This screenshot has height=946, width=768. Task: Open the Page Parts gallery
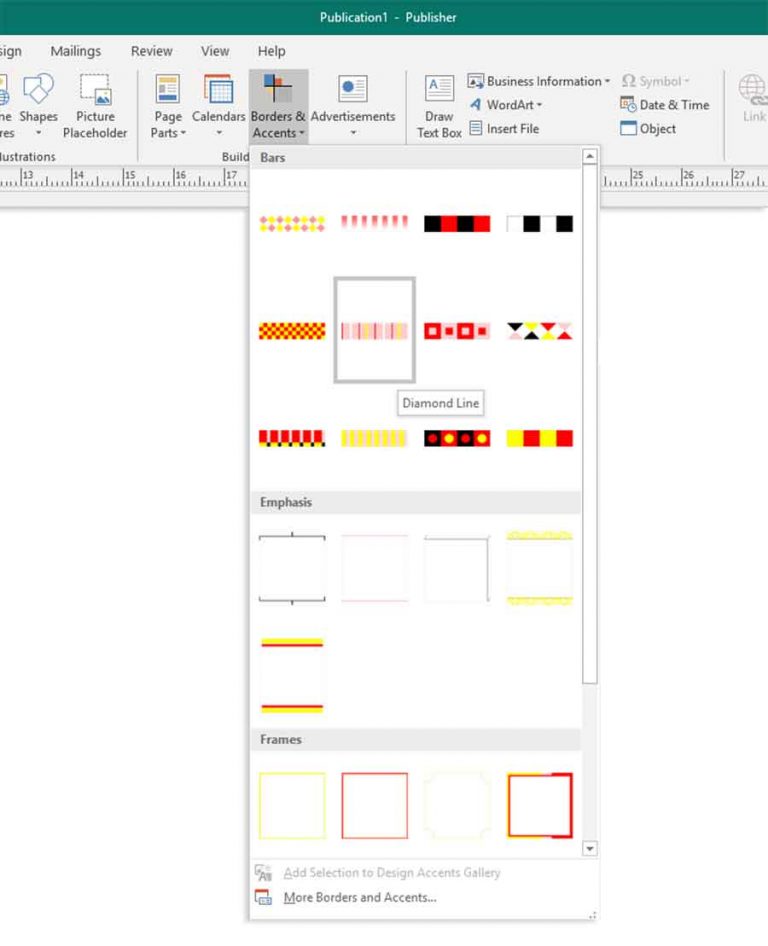[168, 106]
